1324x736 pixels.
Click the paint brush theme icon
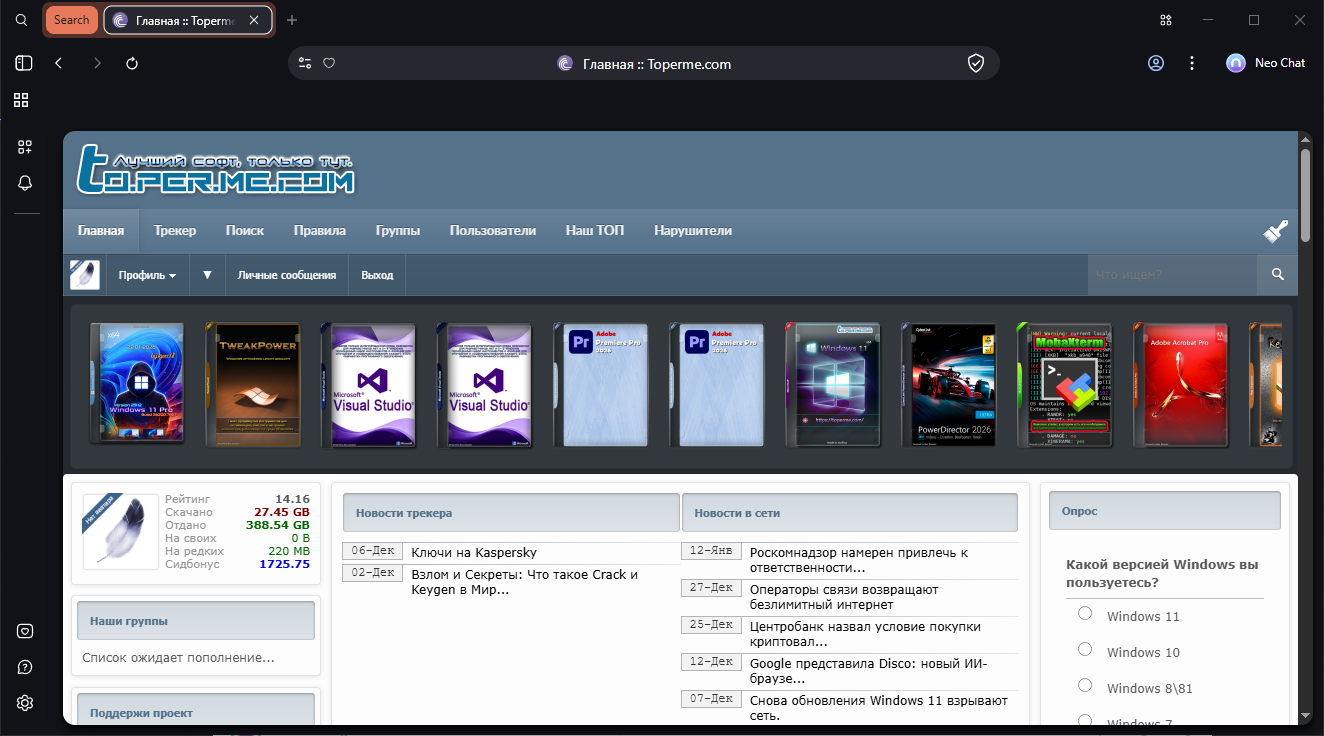coord(1275,231)
